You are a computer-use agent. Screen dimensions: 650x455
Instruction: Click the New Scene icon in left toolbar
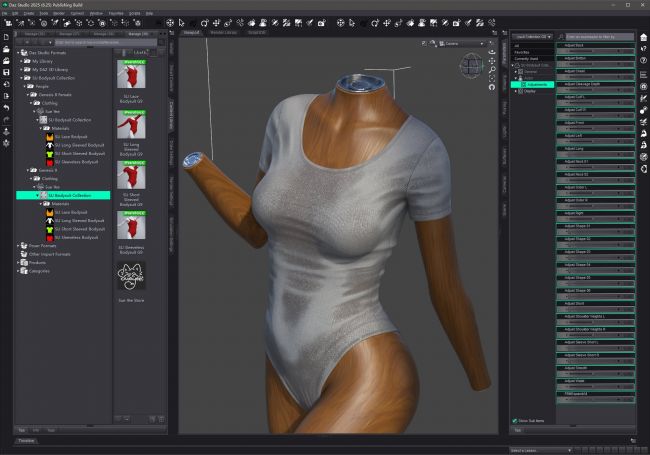(x=6, y=37)
